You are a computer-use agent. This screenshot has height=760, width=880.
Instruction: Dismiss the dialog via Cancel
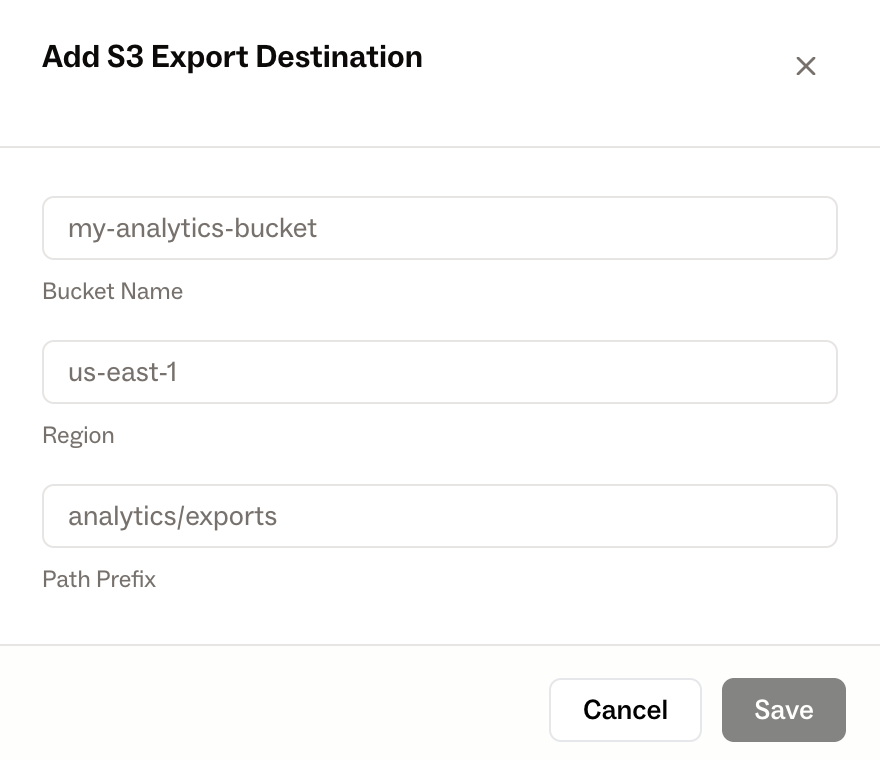click(625, 710)
